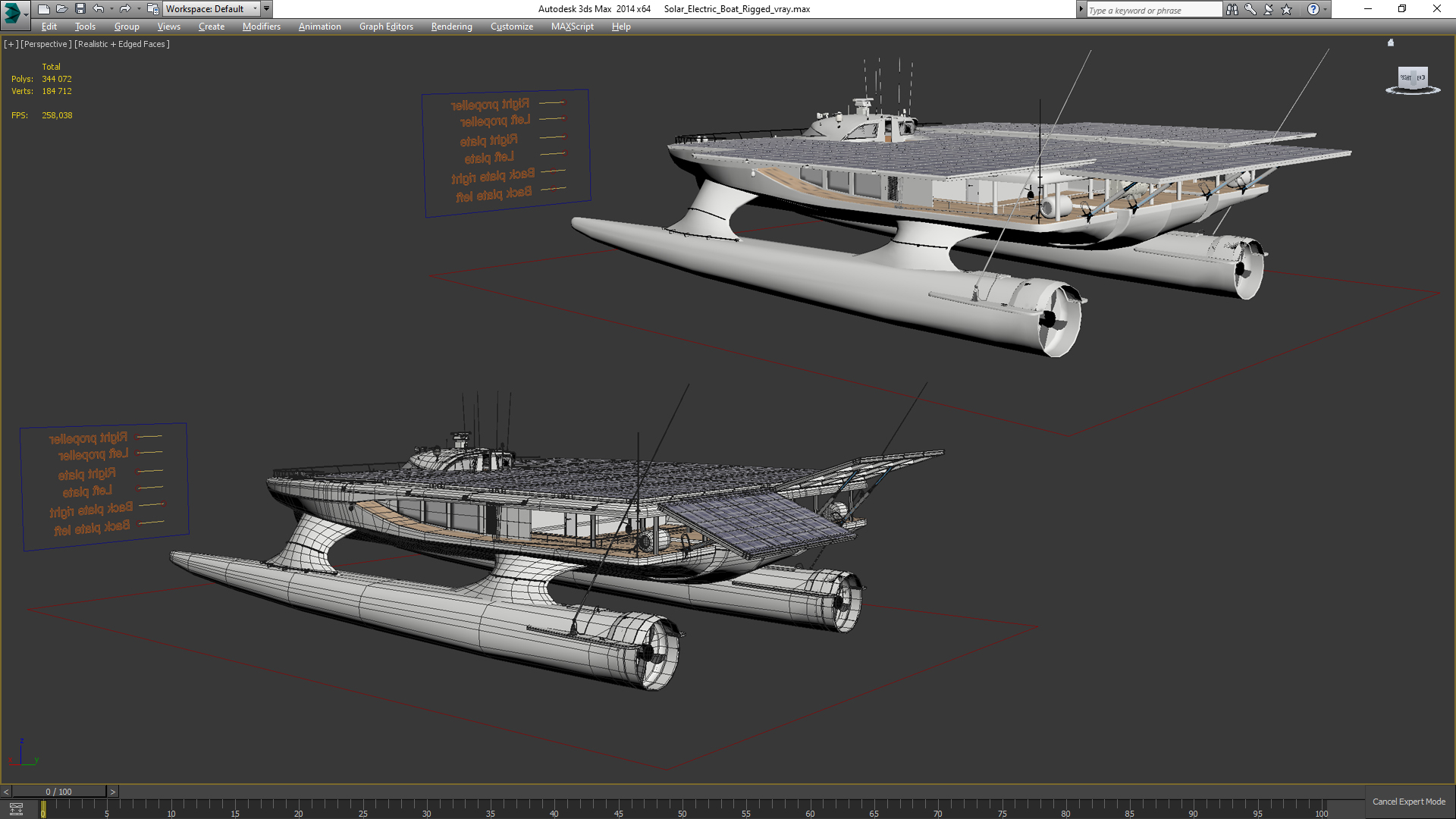The image size is (1456, 819).
Task: Open the Edit menu
Action: tap(49, 27)
